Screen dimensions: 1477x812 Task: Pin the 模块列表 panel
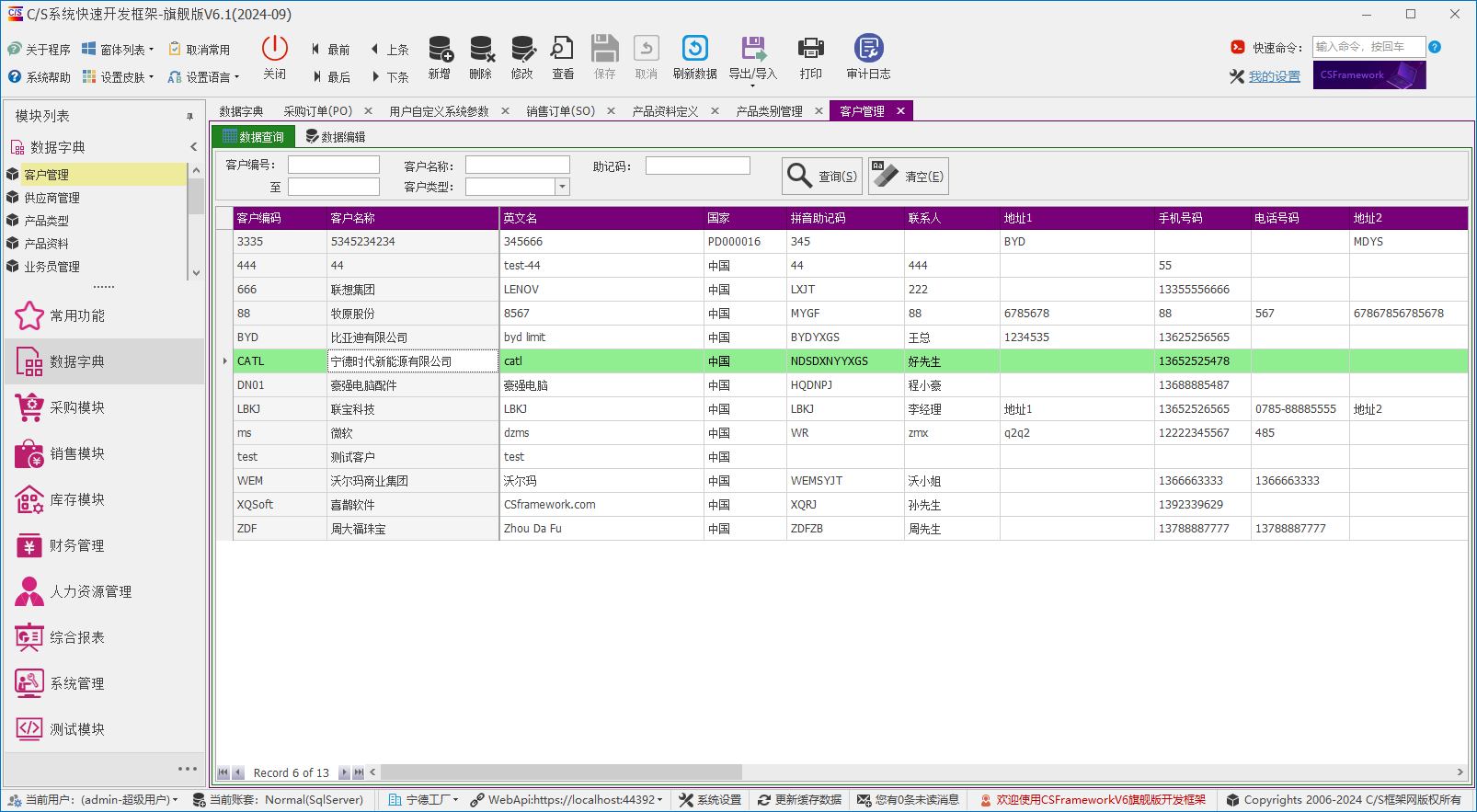(189, 116)
